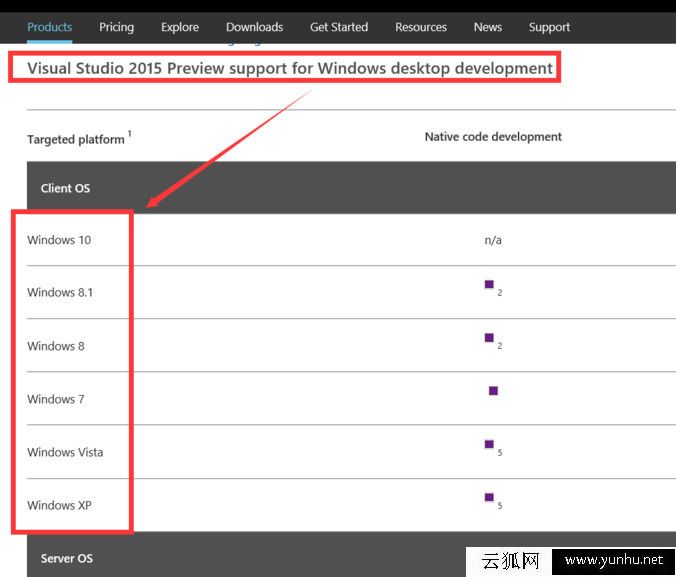Select Get Started in nav bar

(x=339, y=27)
